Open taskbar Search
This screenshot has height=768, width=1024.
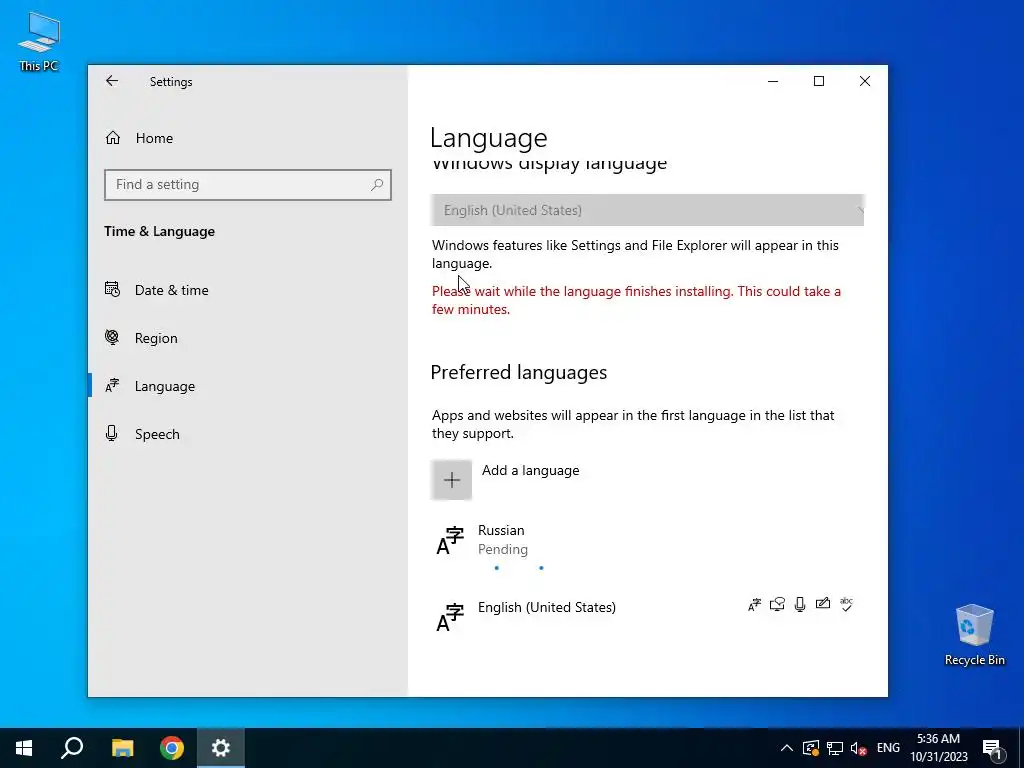click(x=72, y=748)
